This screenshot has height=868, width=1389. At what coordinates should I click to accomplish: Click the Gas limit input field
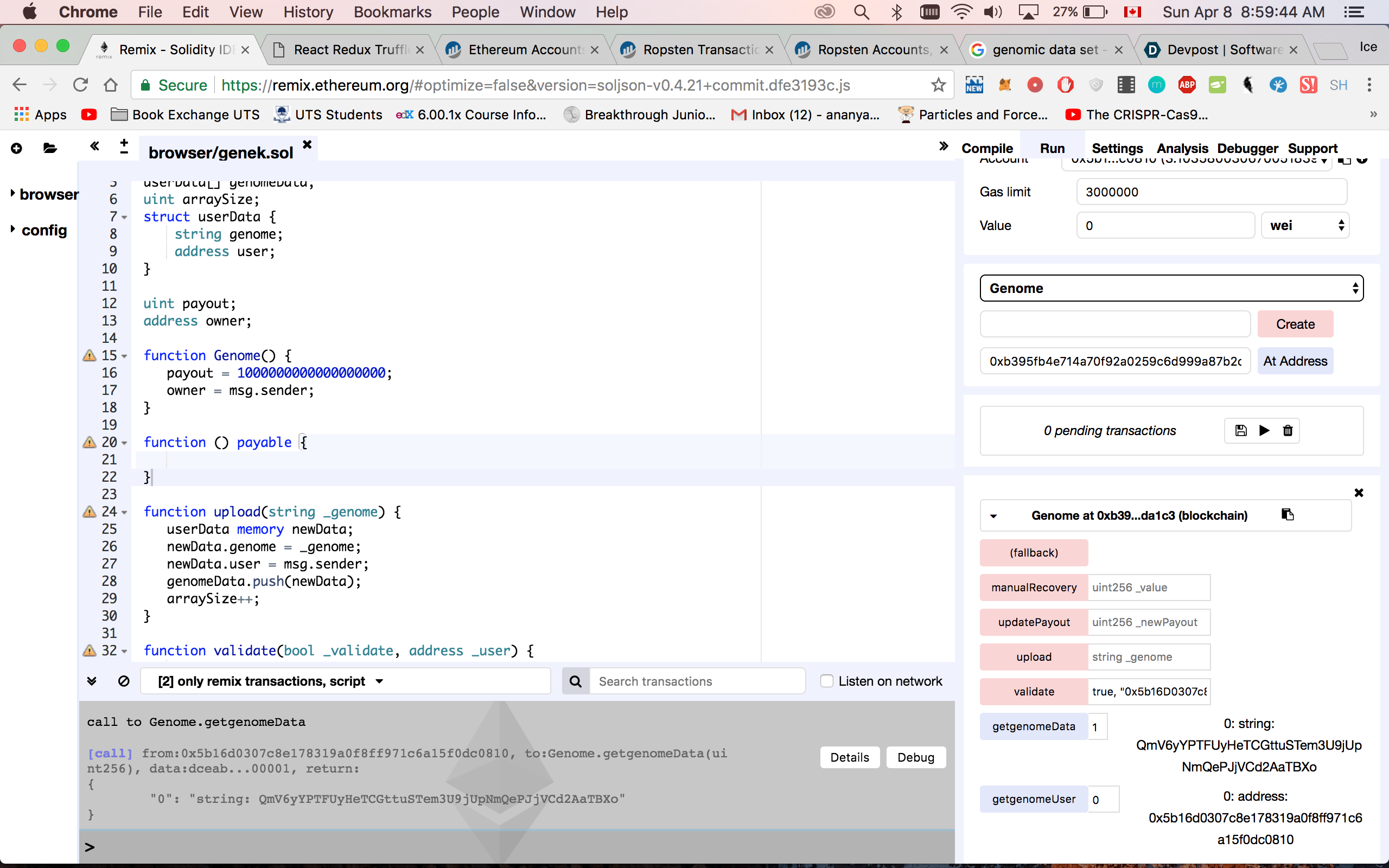(1211, 192)
